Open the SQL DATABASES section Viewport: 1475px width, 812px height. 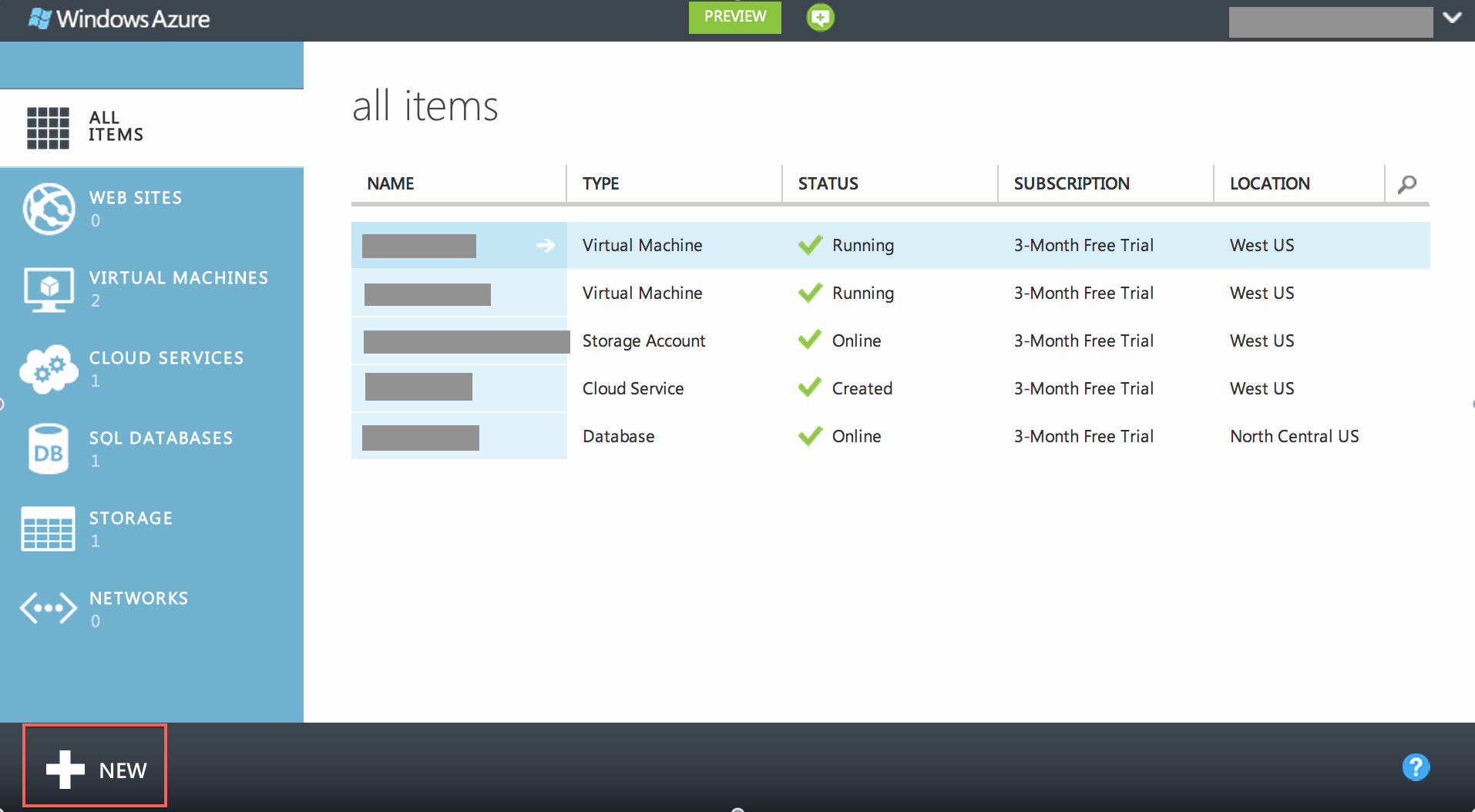click(x=161, y=438)
